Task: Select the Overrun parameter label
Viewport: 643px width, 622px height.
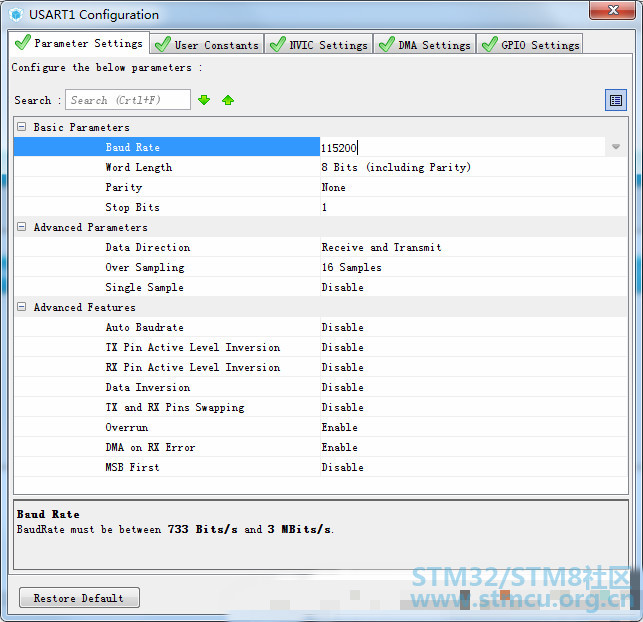Action: tap(127, 427)
